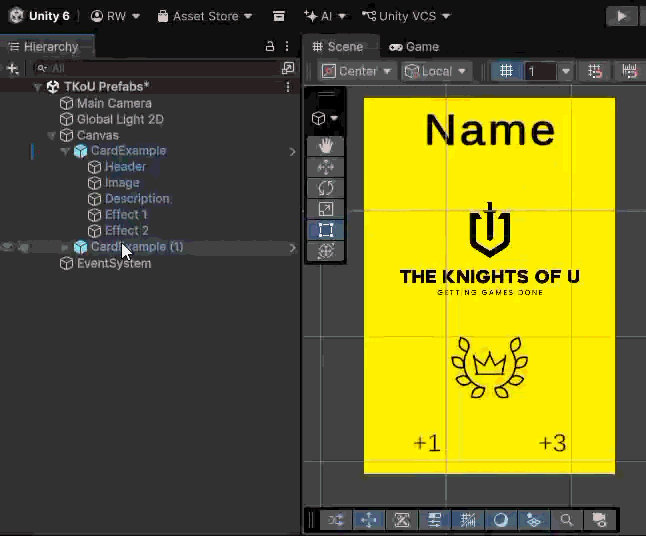The width and height of the screenshot is (646, 536).
Task: Open the Asset Store dropdown
Action: coord(205,16)
